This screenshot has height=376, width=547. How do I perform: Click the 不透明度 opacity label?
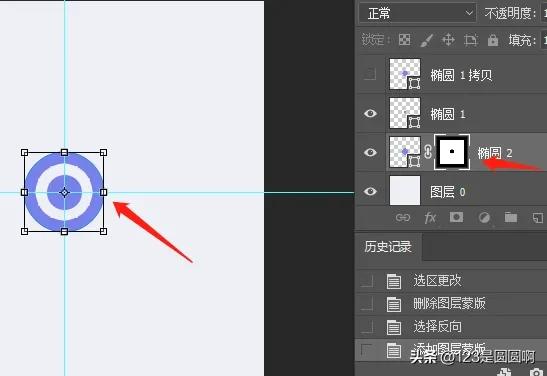tap(510, 14)
